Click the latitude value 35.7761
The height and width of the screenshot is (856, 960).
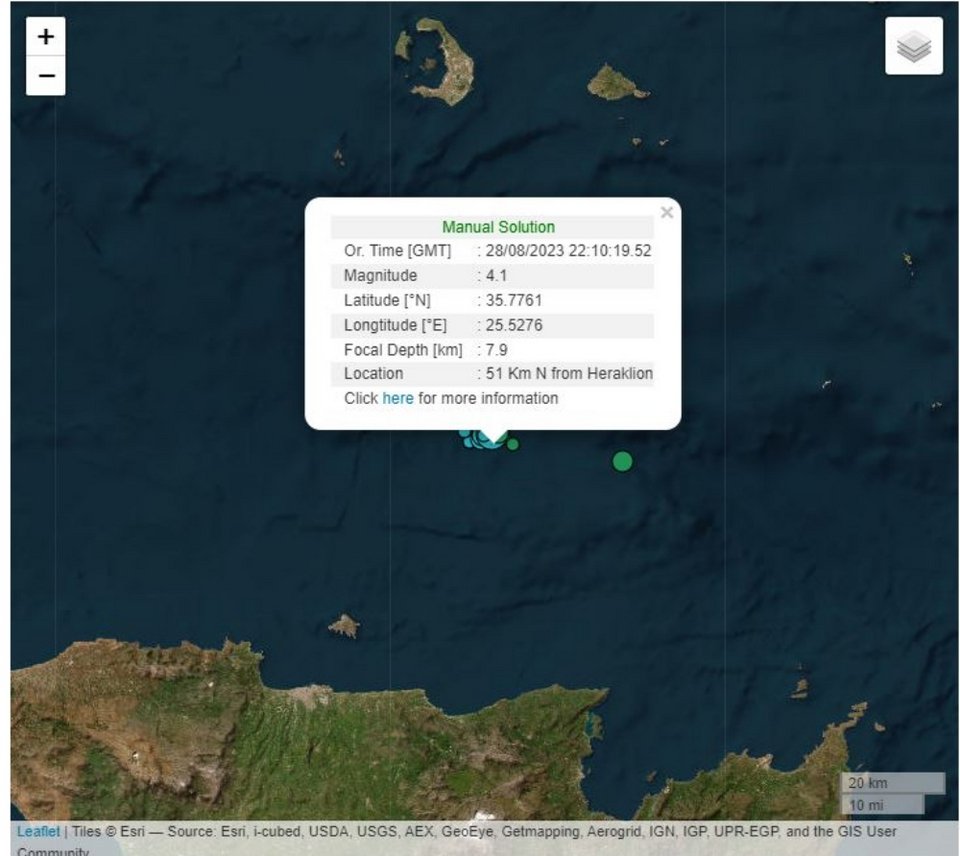(x=514, y=301)
